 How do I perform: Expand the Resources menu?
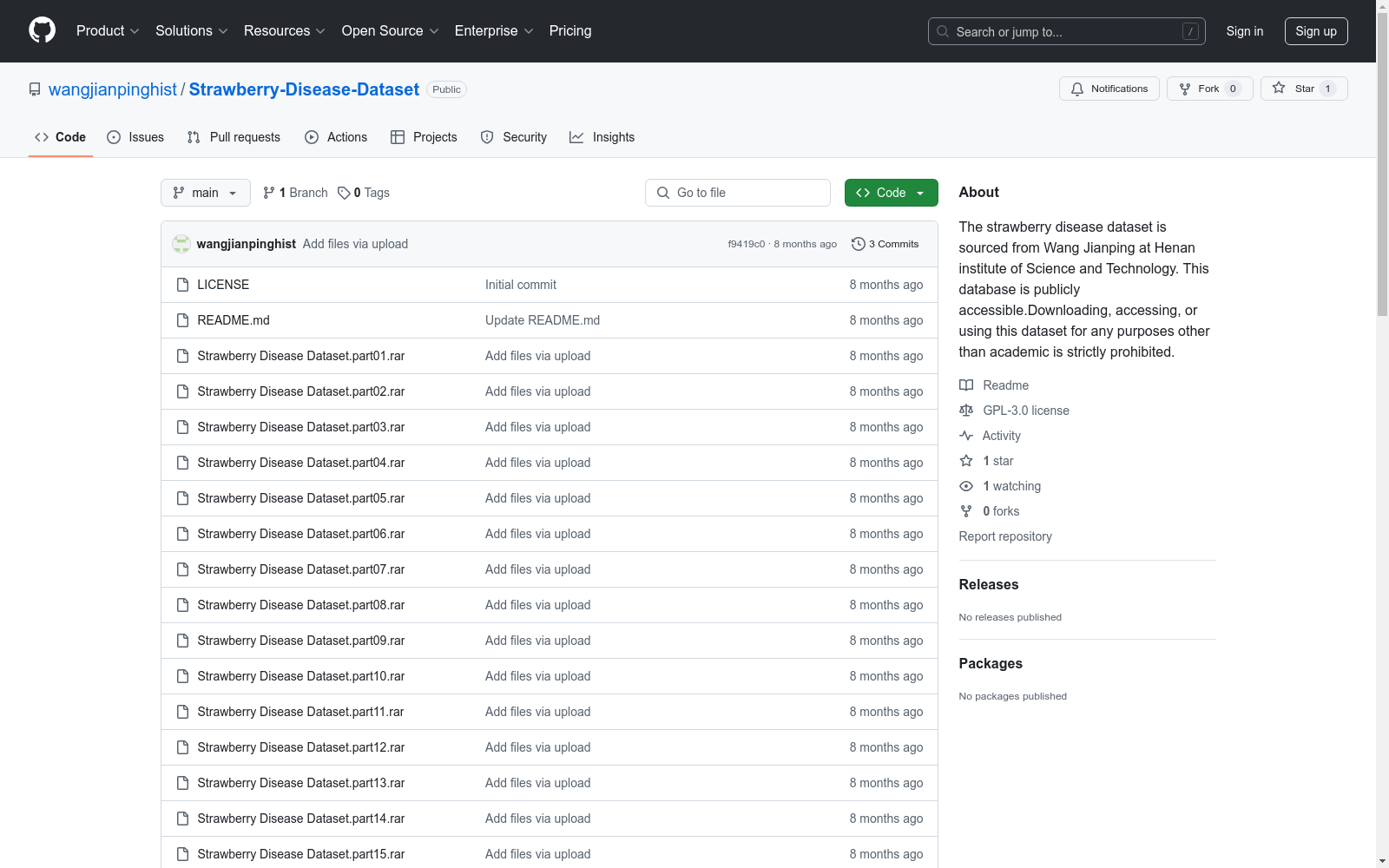coord(284,31)
